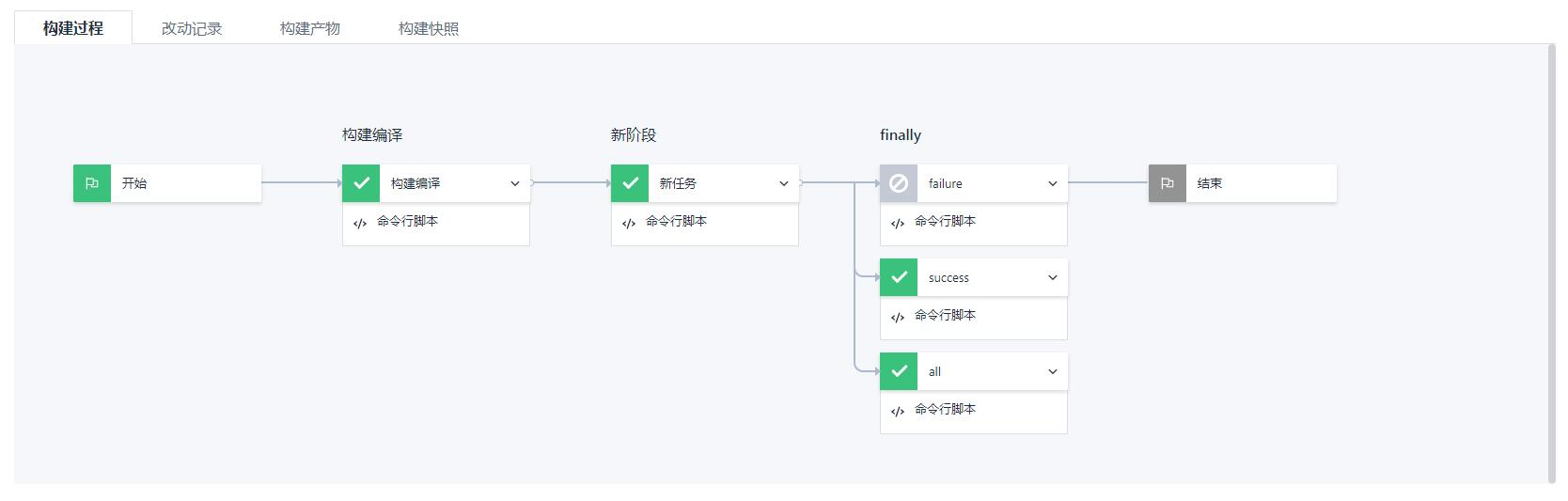Click 命令行脚本 step under 新任务
This screenshot has height=501, width=1568.
tap(705, 224)
